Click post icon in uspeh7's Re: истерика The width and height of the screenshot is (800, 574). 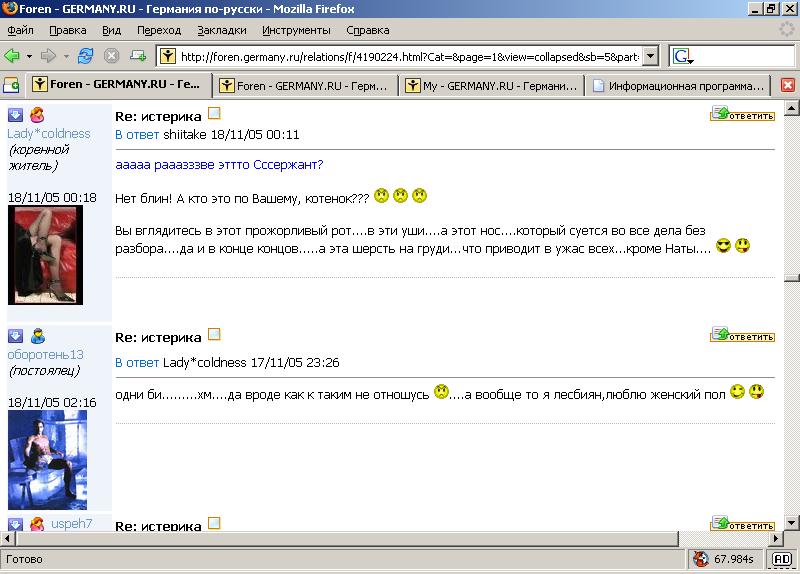(214, 523)
